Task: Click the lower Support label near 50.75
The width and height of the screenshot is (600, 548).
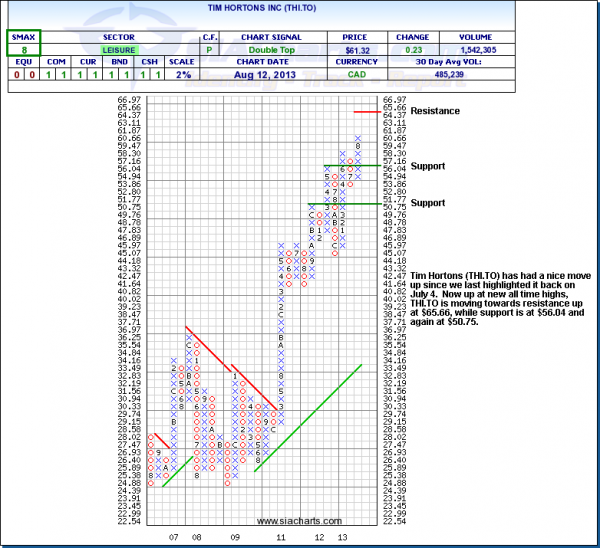Action: click(427, 202)
